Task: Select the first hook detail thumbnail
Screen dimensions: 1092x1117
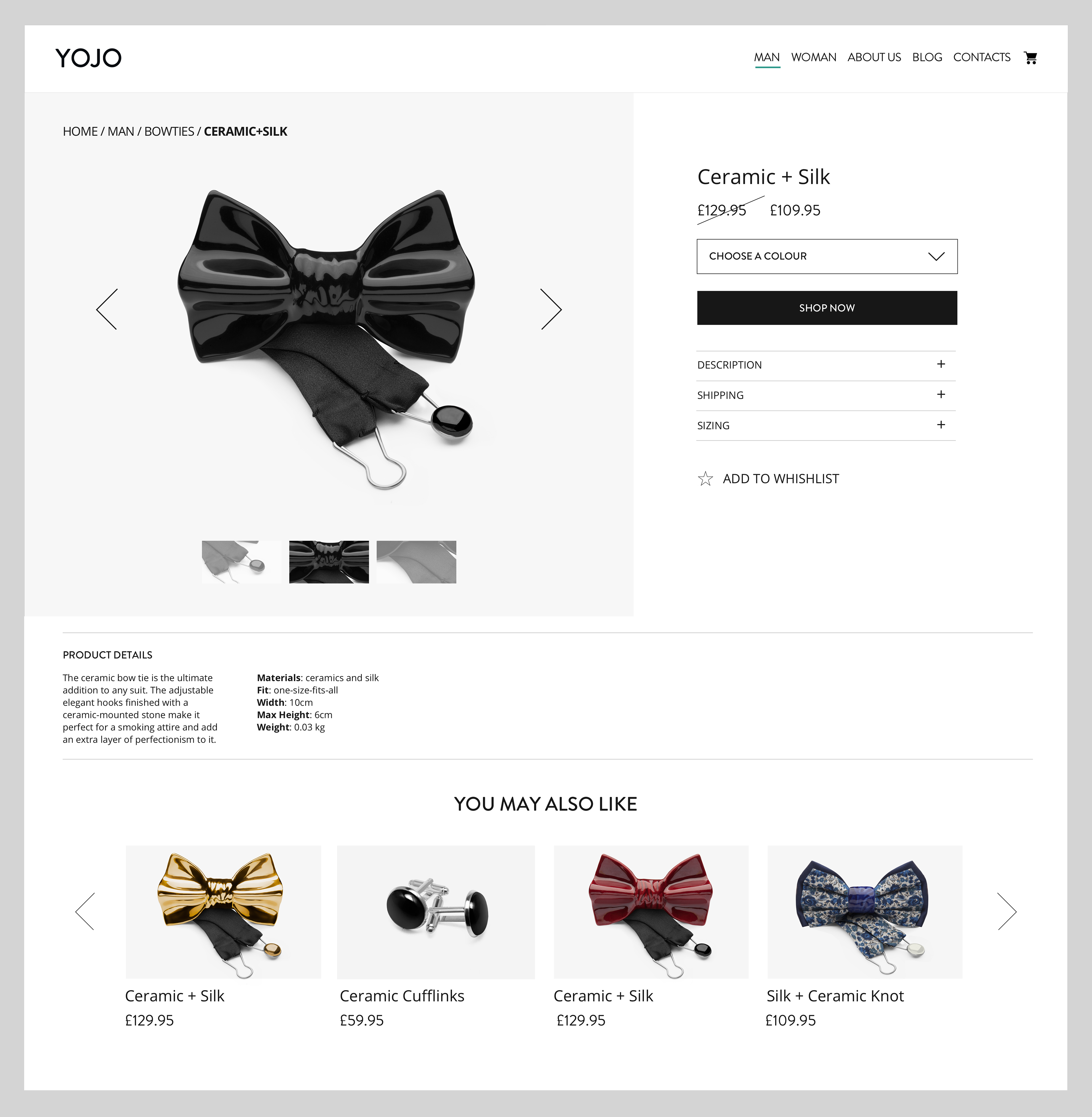Action: [x=241, y=562]
